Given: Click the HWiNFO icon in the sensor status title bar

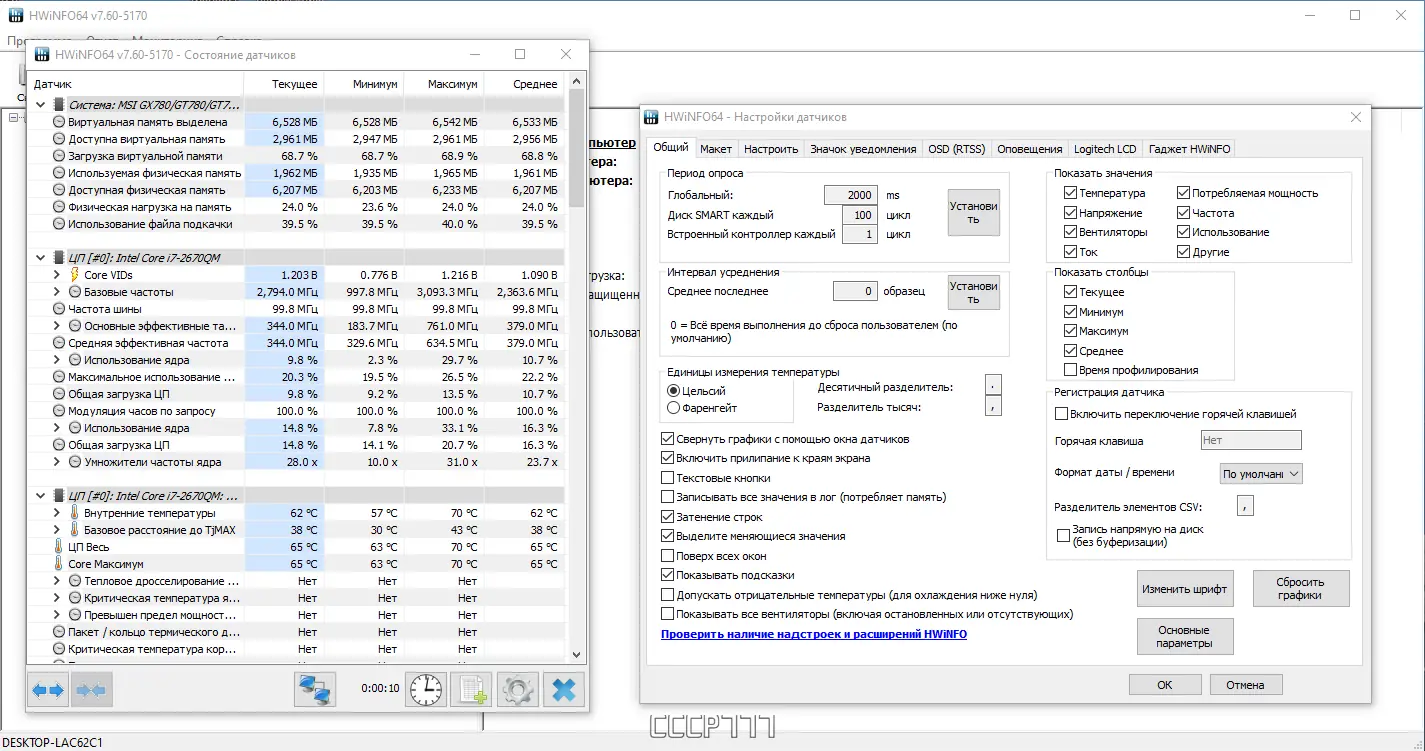Looking at the screenshot, I should point(43,54).
